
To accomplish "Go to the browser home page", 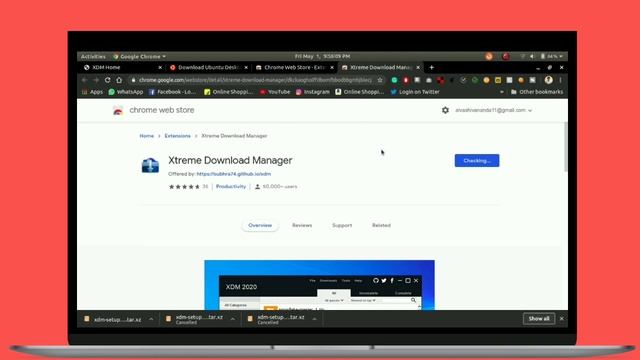I will [119, 80].
